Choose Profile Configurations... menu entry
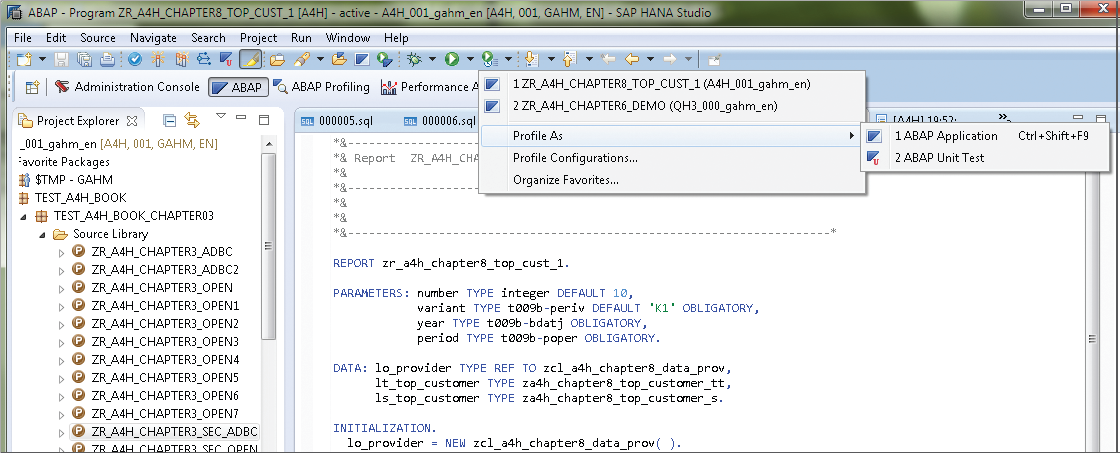This screenshot has height=453, width=1120. 575,158
